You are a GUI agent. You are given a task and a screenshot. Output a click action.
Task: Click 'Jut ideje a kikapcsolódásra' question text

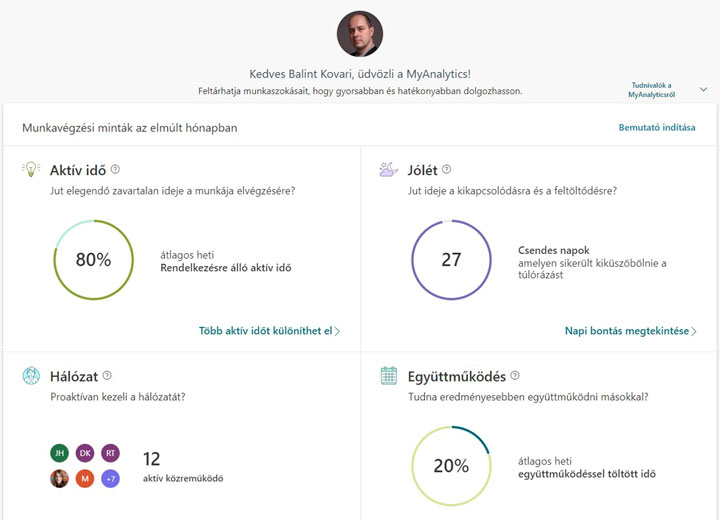[512, 191]
